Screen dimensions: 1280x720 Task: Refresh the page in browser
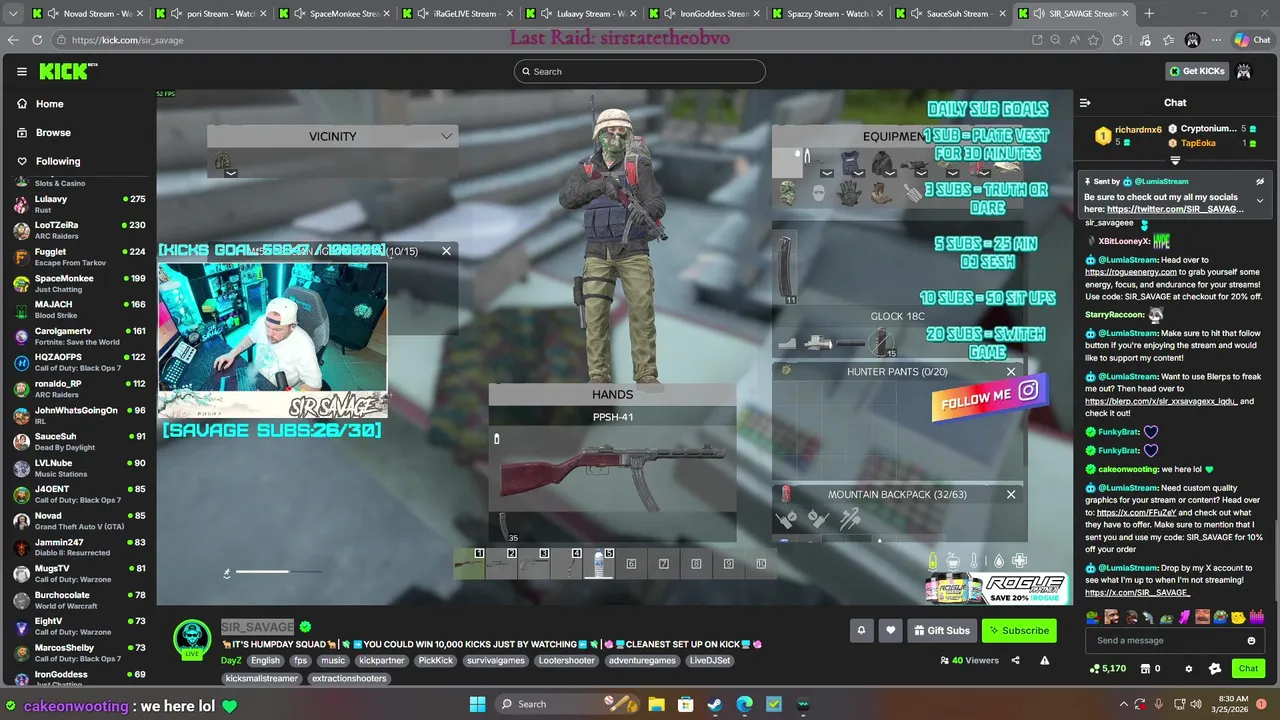(x=37, y=40)
